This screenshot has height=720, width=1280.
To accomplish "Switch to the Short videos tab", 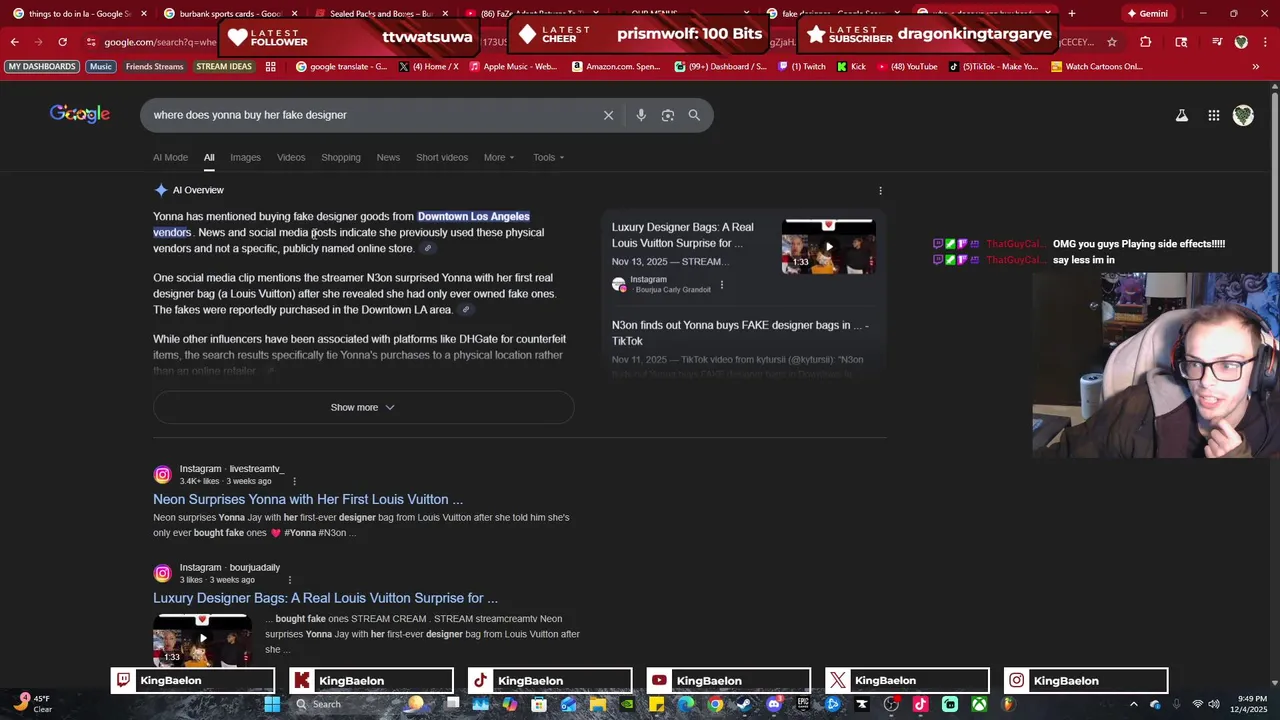I will click(x=442, y=157).
